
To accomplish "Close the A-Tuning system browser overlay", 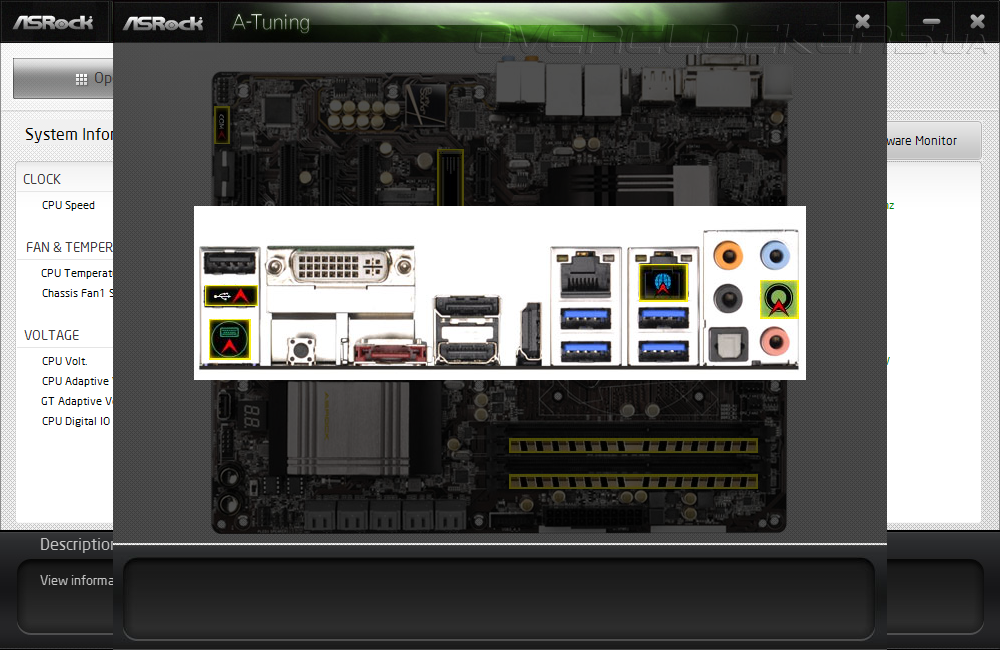I will pos(862,22).
